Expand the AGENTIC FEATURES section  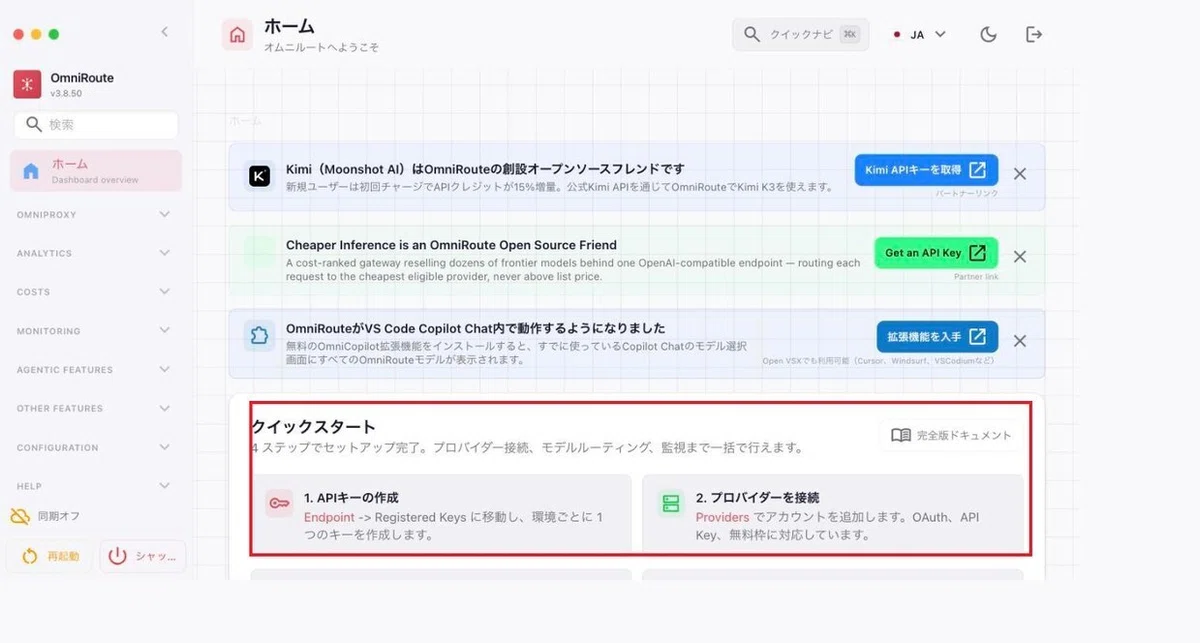(93, 370)
